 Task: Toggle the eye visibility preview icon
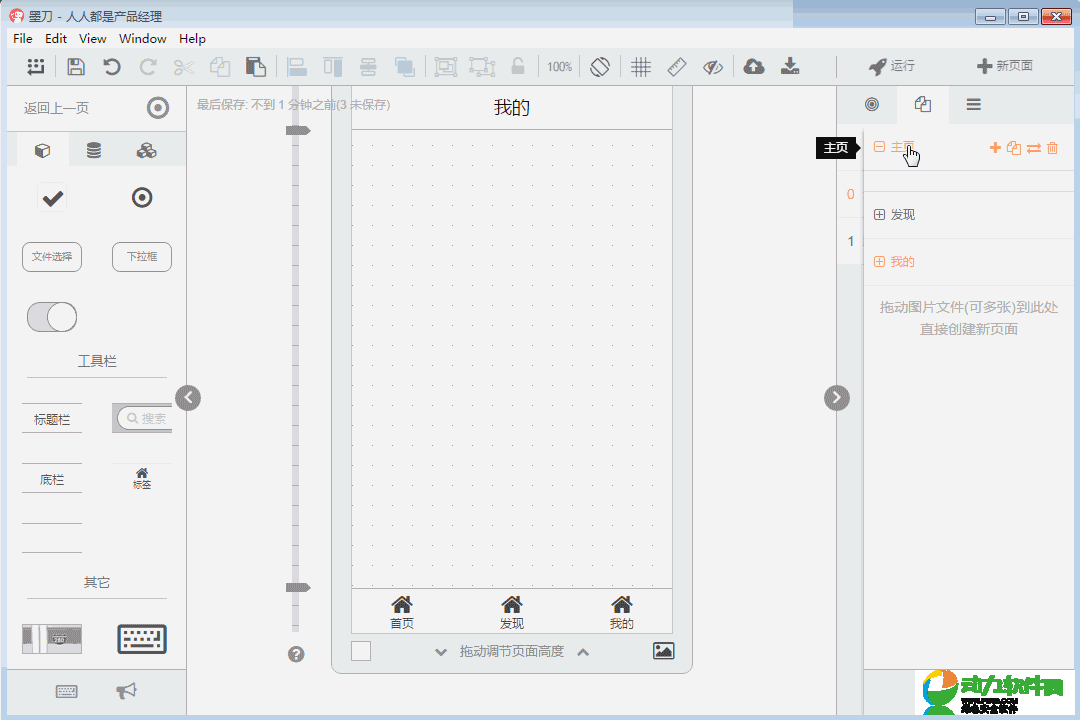713,67
